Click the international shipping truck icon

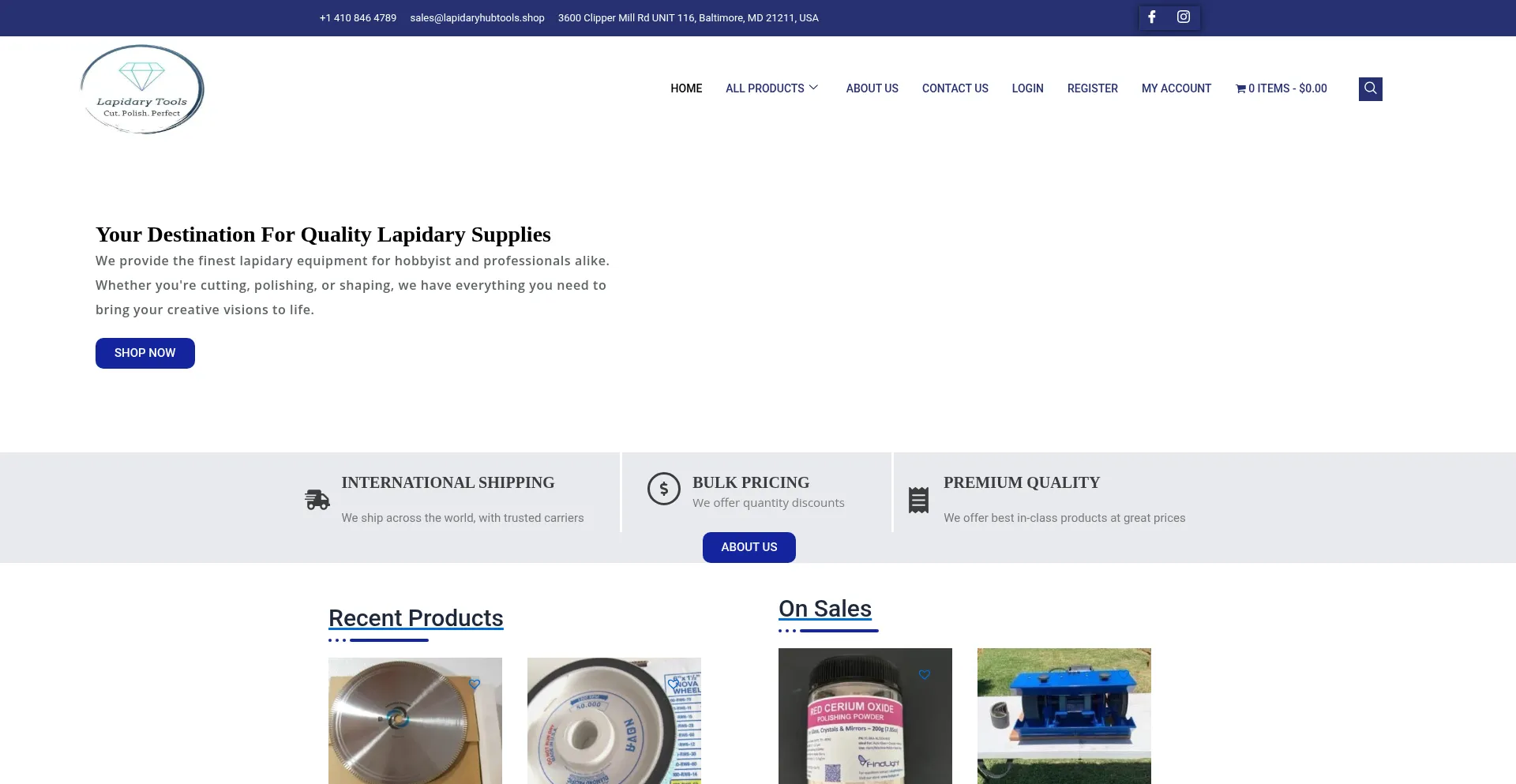tap(317, 500)
